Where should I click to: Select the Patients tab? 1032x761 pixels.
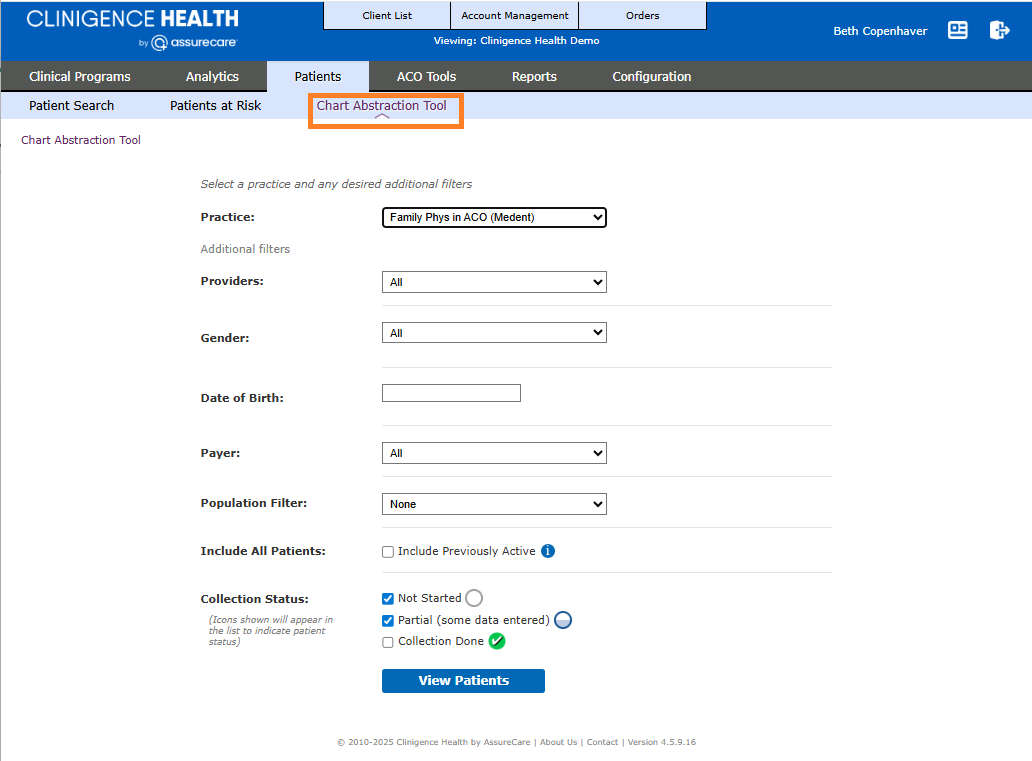click(x=318, y=76)
